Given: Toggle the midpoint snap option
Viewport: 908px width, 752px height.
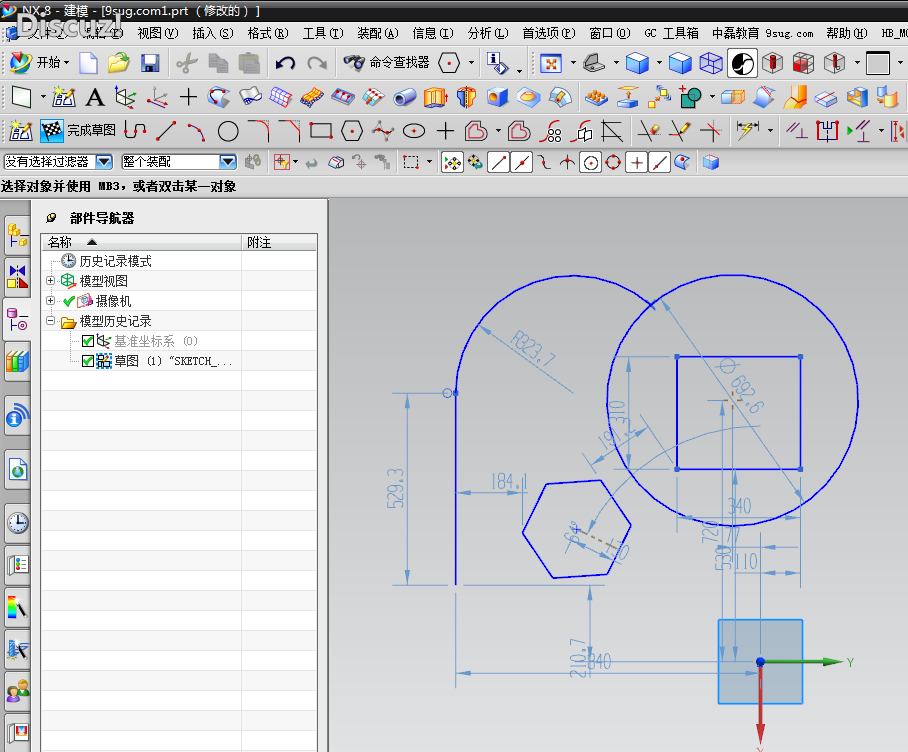Looking at the screenshot, I should [x=521, y=163].
